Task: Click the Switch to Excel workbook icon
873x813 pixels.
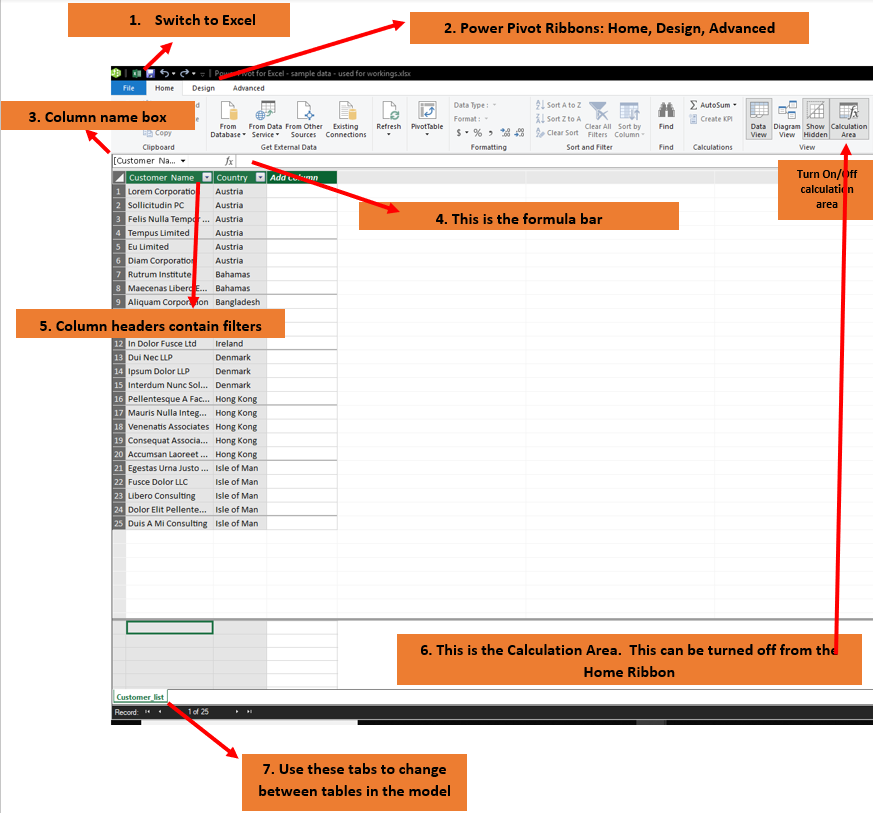Action: point(136,74)
